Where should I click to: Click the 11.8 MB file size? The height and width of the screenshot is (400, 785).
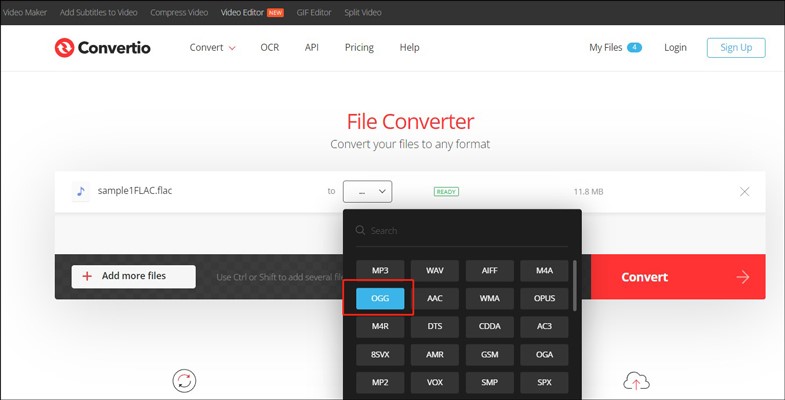588,192
